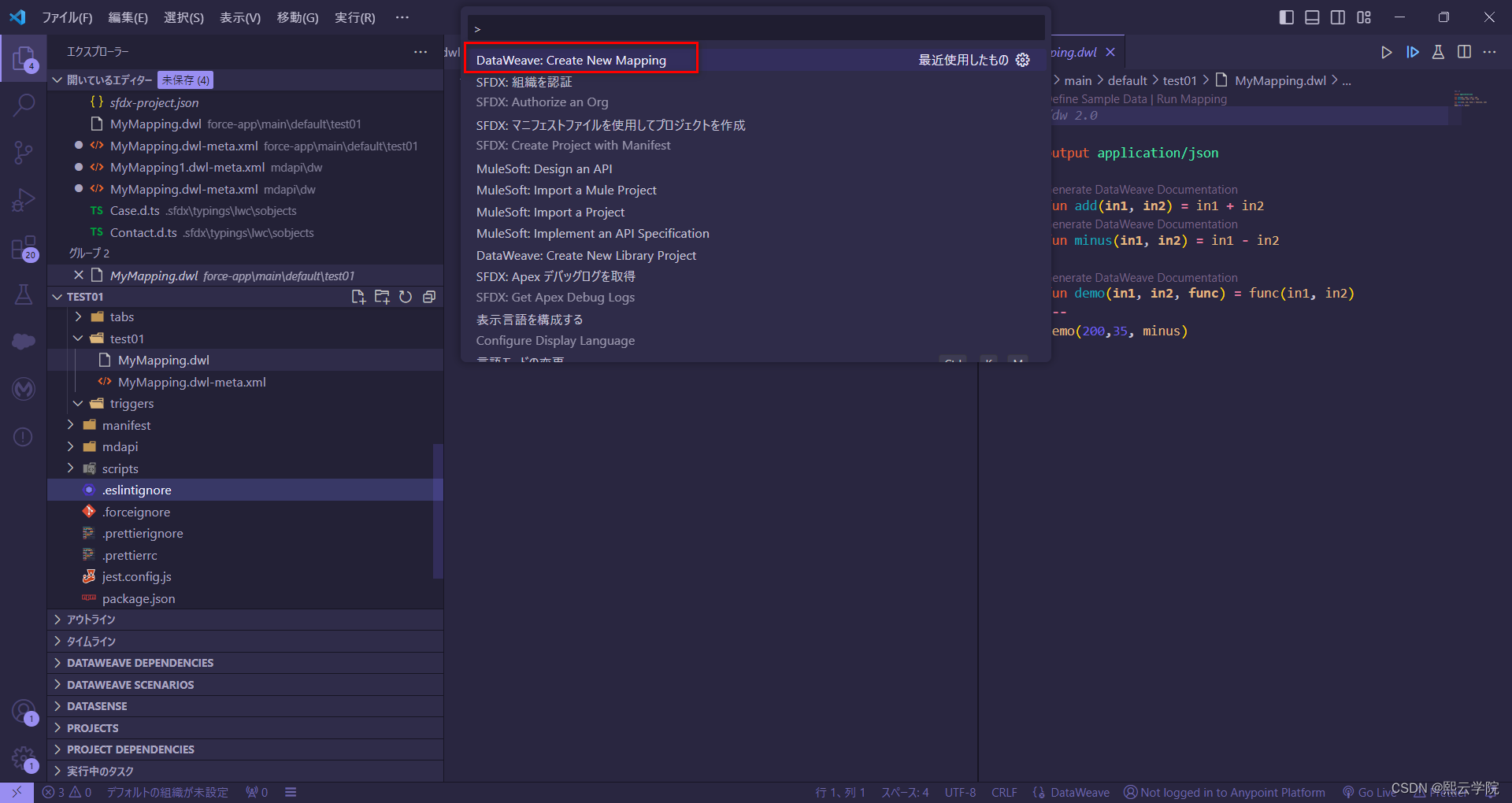
Task: Open the Search view in the activity bar
Action: point(24,105)
